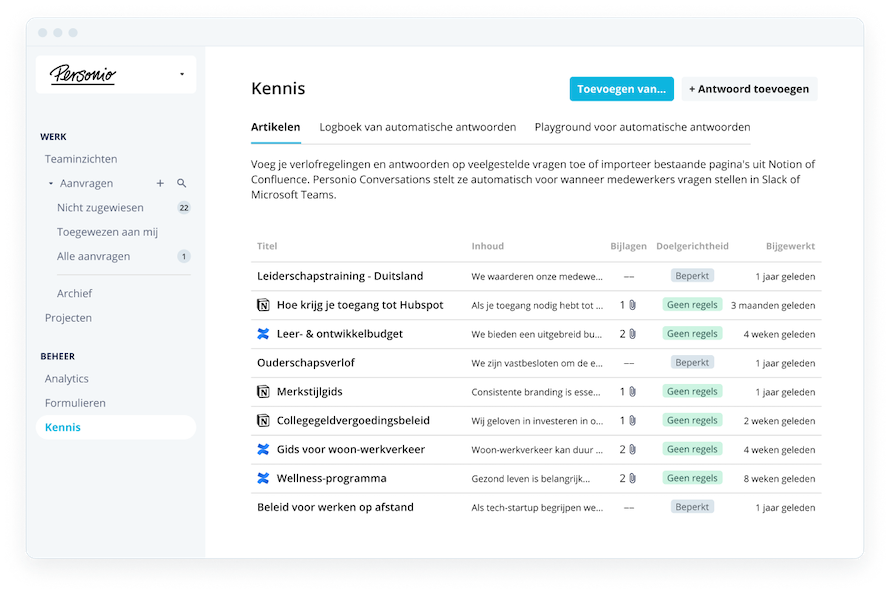Go to Projecten in sidebar

tap(68, 318)
